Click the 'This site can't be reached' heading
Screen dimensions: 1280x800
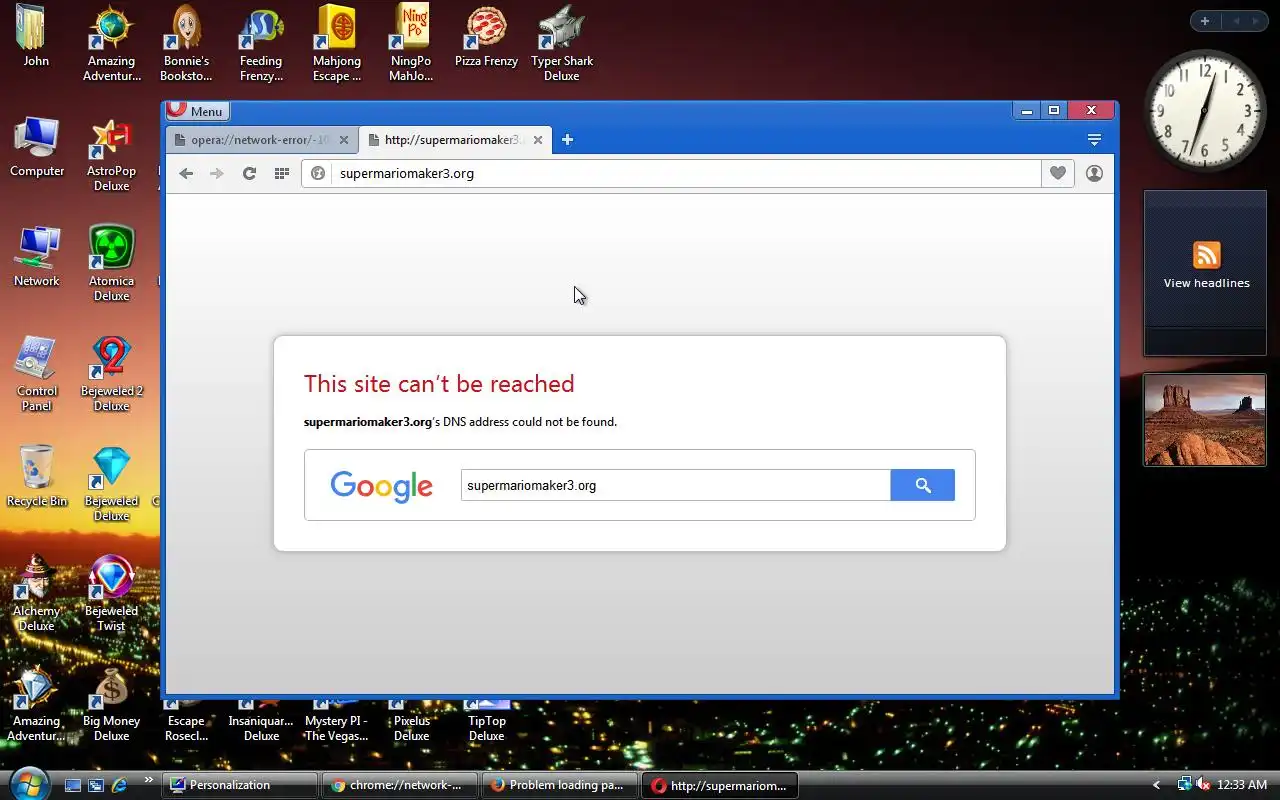pos(439,384)
